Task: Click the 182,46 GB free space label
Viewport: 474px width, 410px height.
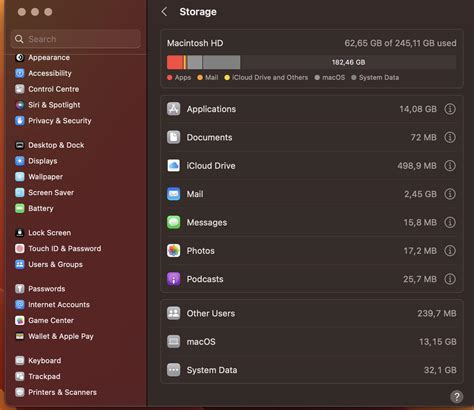Action: (348, 62)
